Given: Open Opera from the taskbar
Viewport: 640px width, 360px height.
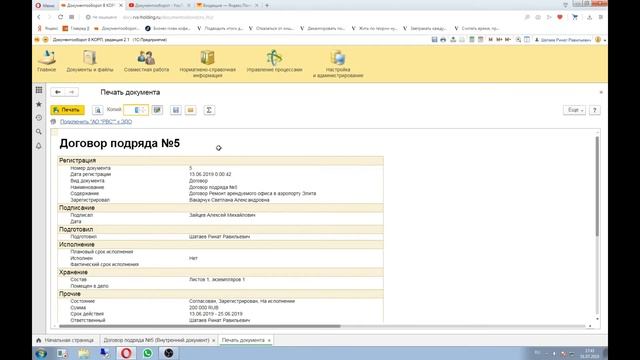Looking at the screenshot, I should click(126, 353).
